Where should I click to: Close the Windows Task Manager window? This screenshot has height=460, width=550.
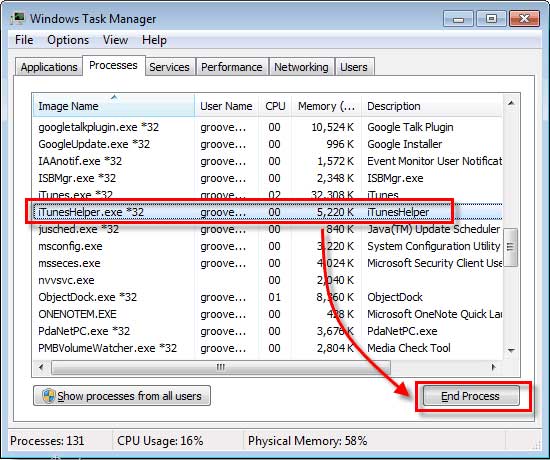coord(524,19)
